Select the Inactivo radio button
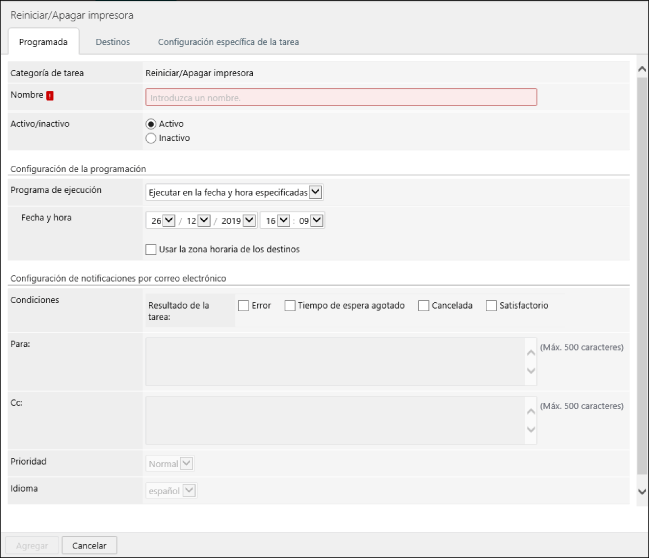This screenshot has width=649, height=558. [152, 138]
